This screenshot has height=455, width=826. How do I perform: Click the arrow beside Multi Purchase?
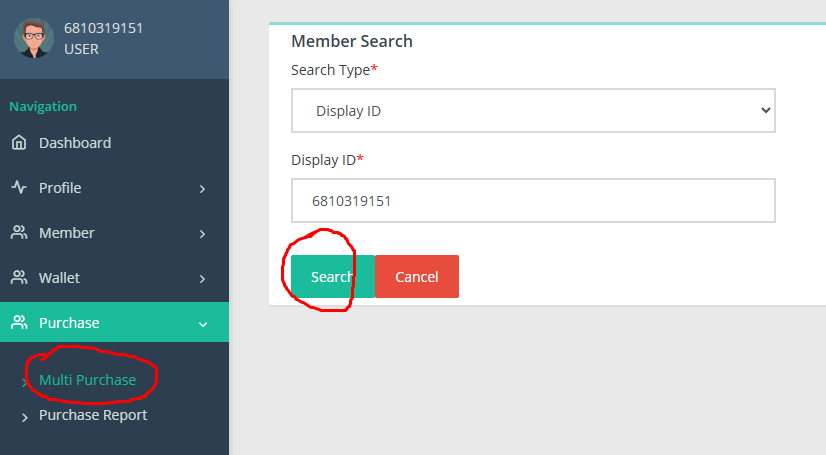click(x=25, y=382)
